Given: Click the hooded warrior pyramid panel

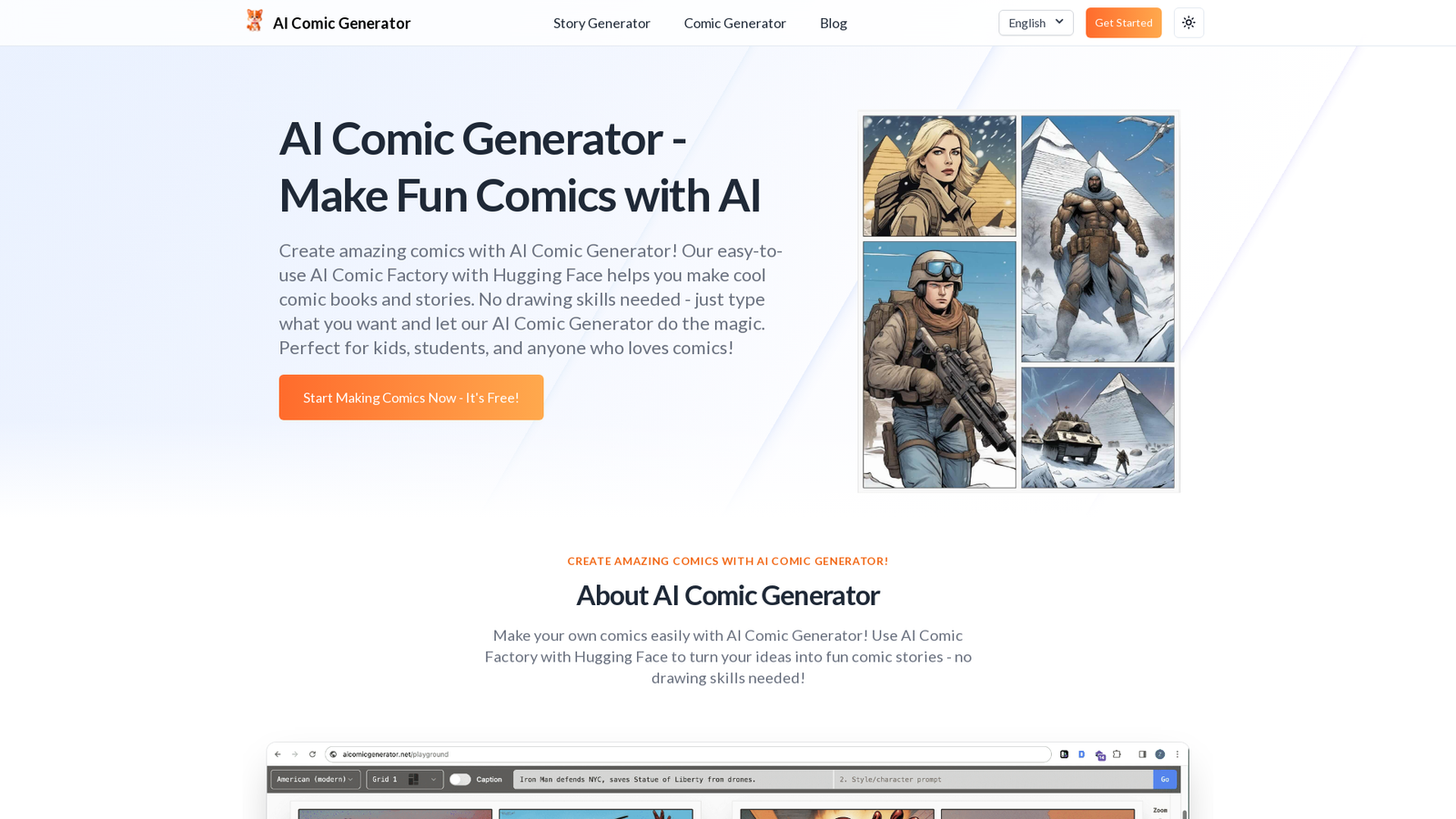Looking at the screenshot, I should tap(1097, 238).
